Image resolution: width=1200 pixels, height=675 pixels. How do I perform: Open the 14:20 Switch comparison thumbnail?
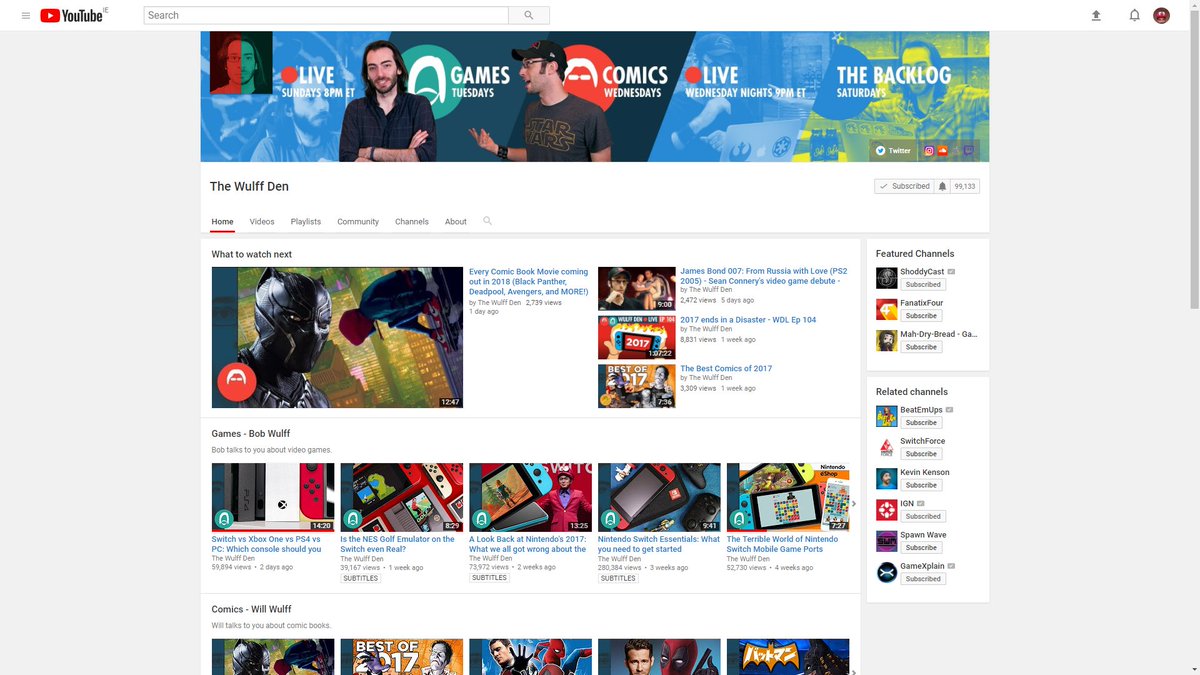pyautogui.click(x=273, y=497)
